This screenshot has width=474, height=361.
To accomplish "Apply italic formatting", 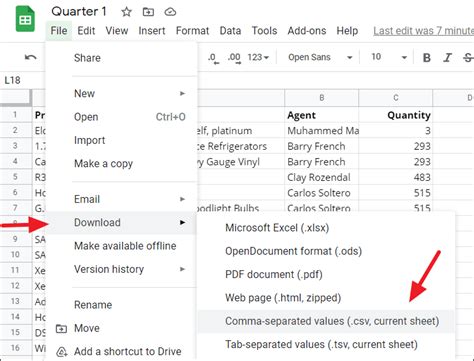I will pyautogui.click(x=447, y=58).
